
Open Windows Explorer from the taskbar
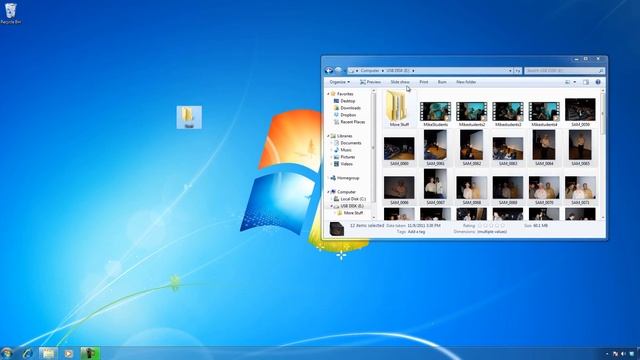(x=48, y=353)
